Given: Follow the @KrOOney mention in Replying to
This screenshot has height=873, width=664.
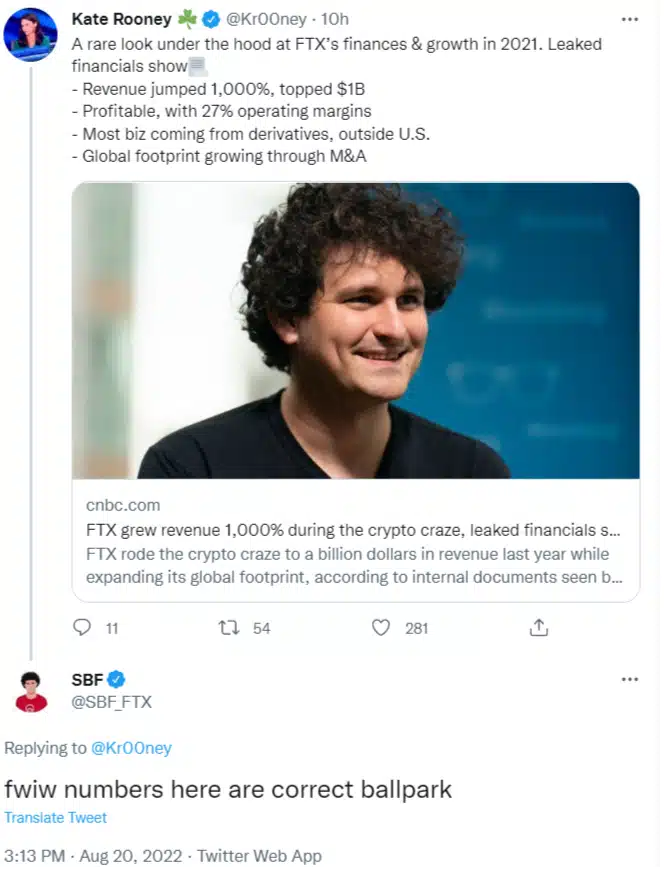Looking at the screenshot, I should click(131, 748).
